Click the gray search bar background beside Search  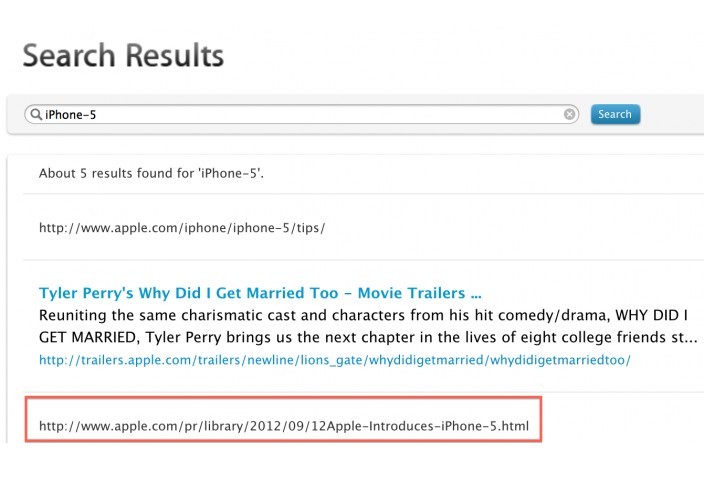(x=672, y=115)
